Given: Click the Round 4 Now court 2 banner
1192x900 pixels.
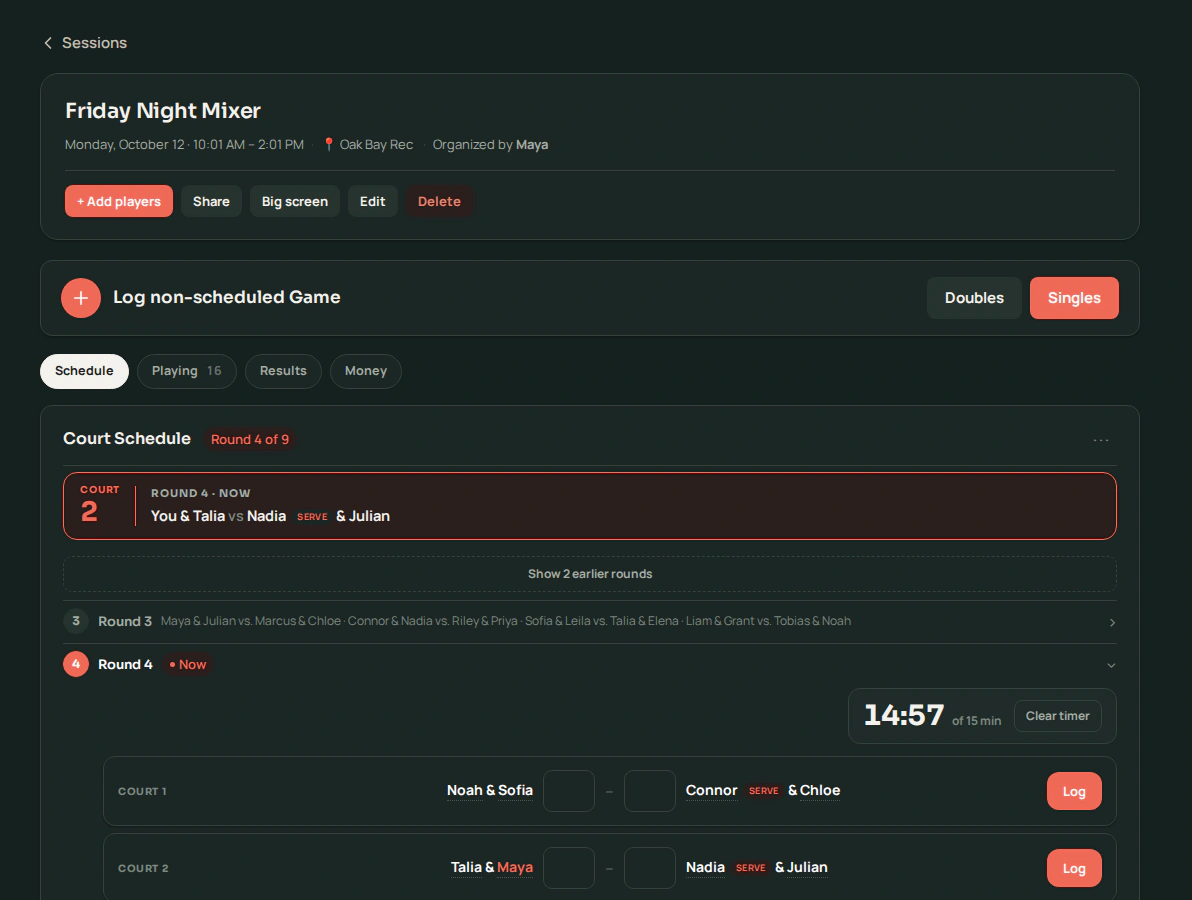Looking at the screenshot, I should click(x=590, y=506).
